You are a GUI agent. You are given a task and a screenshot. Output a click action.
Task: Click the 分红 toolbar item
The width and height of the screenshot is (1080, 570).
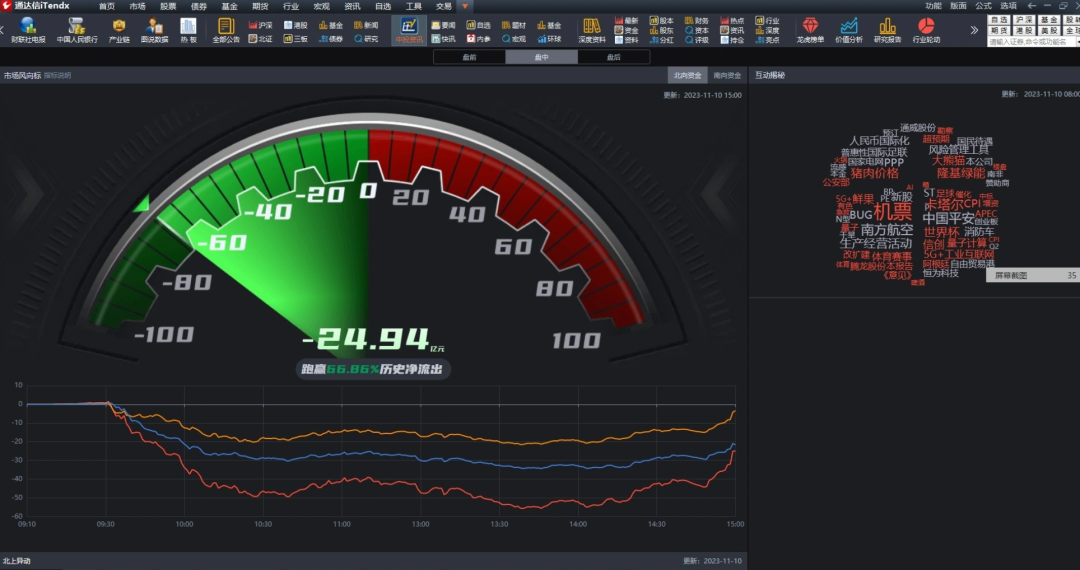click(661, 40)
